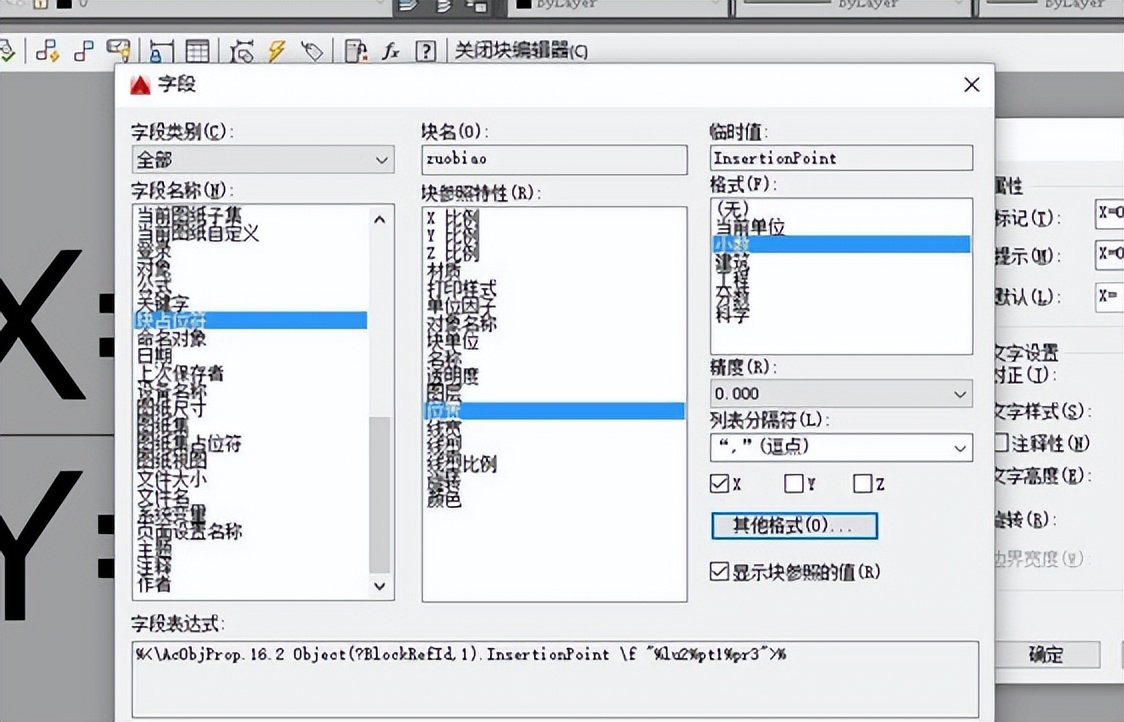The width and height of the screenshot is (1124, 722).
Task: Click the attribute definition icon with pencil
Action: [x=119, y=50]
